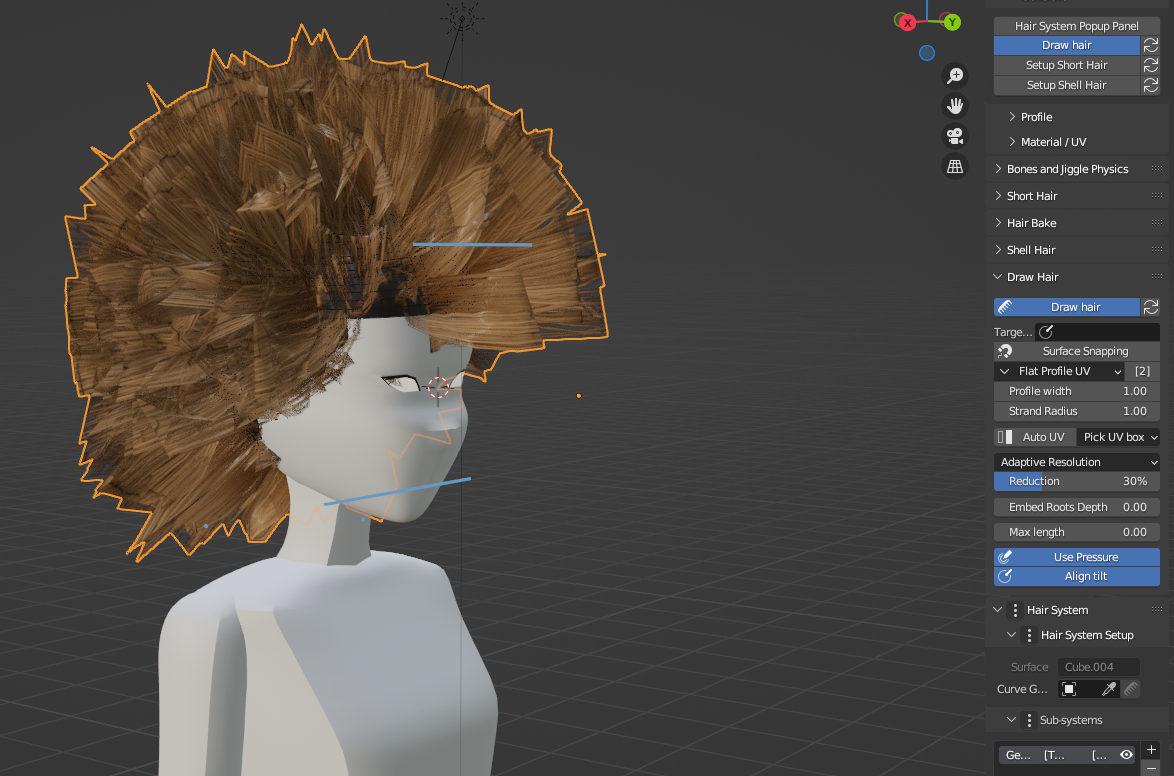Image resolution: width=1174 pixels, height=776 pixels.
Task: Collapse profile settings arrow left of Flat Profile UV
Action: tap(1005, 372)
